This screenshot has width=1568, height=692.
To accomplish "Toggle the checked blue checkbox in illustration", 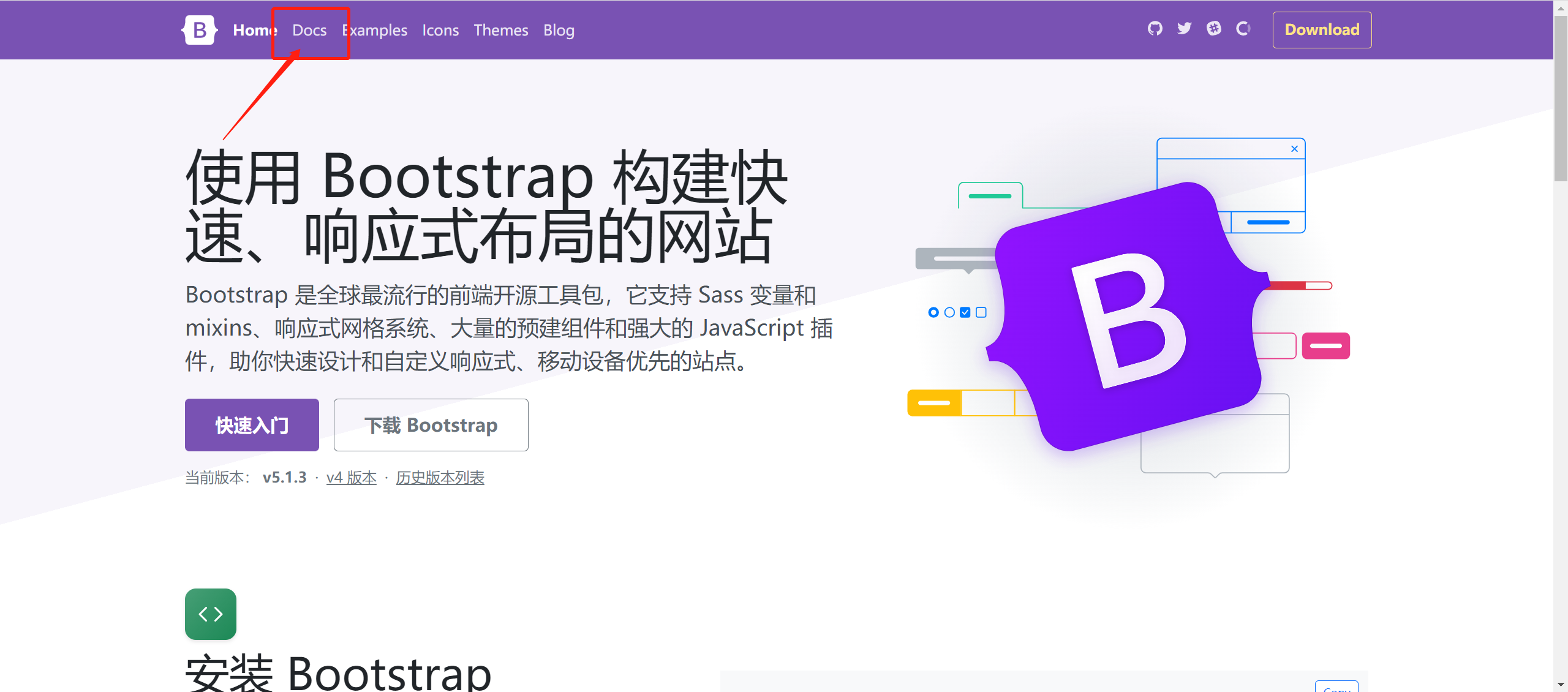I will click(x=965, y=312).
